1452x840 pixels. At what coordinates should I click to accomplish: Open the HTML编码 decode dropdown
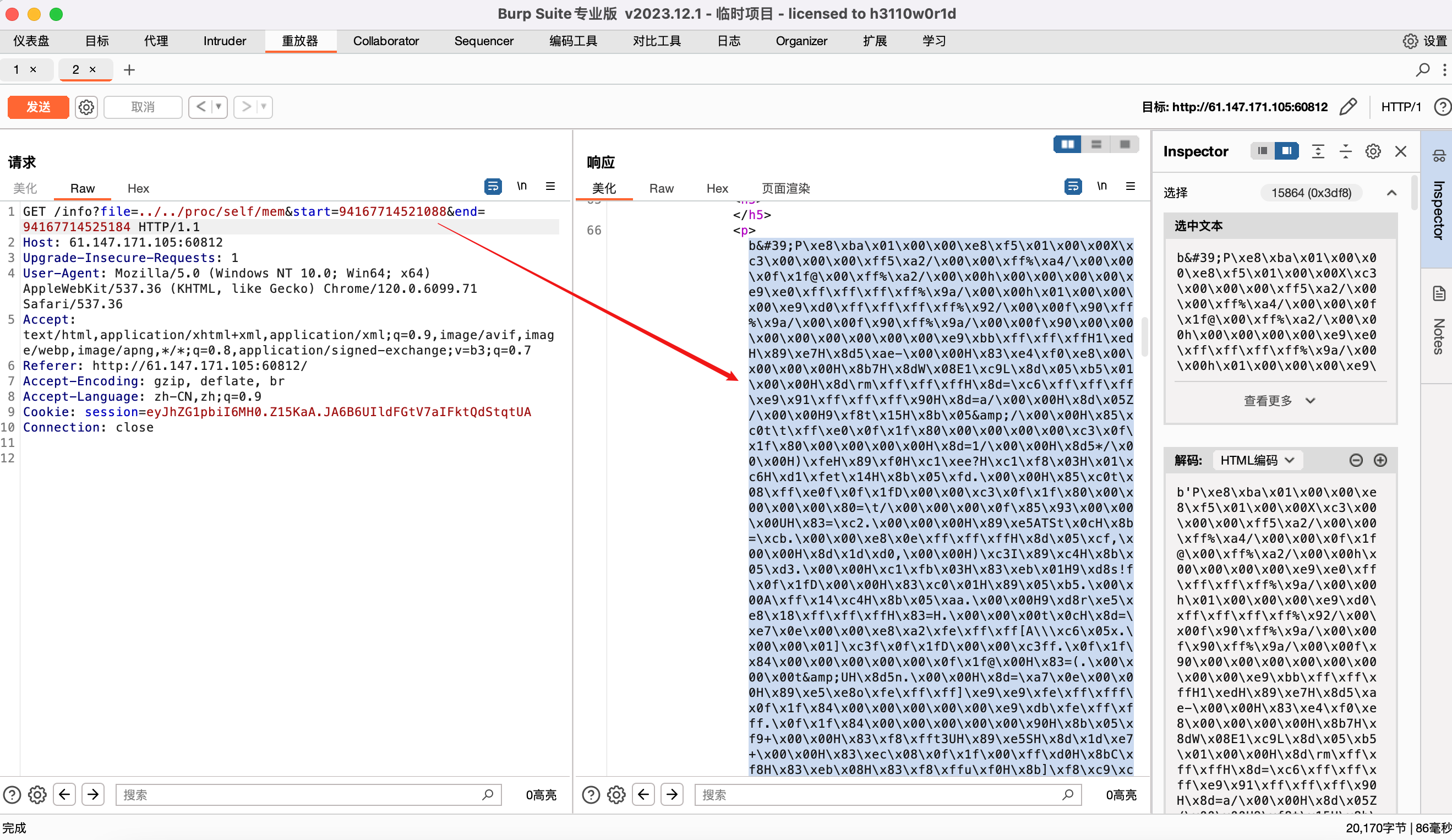(1257, 460)
